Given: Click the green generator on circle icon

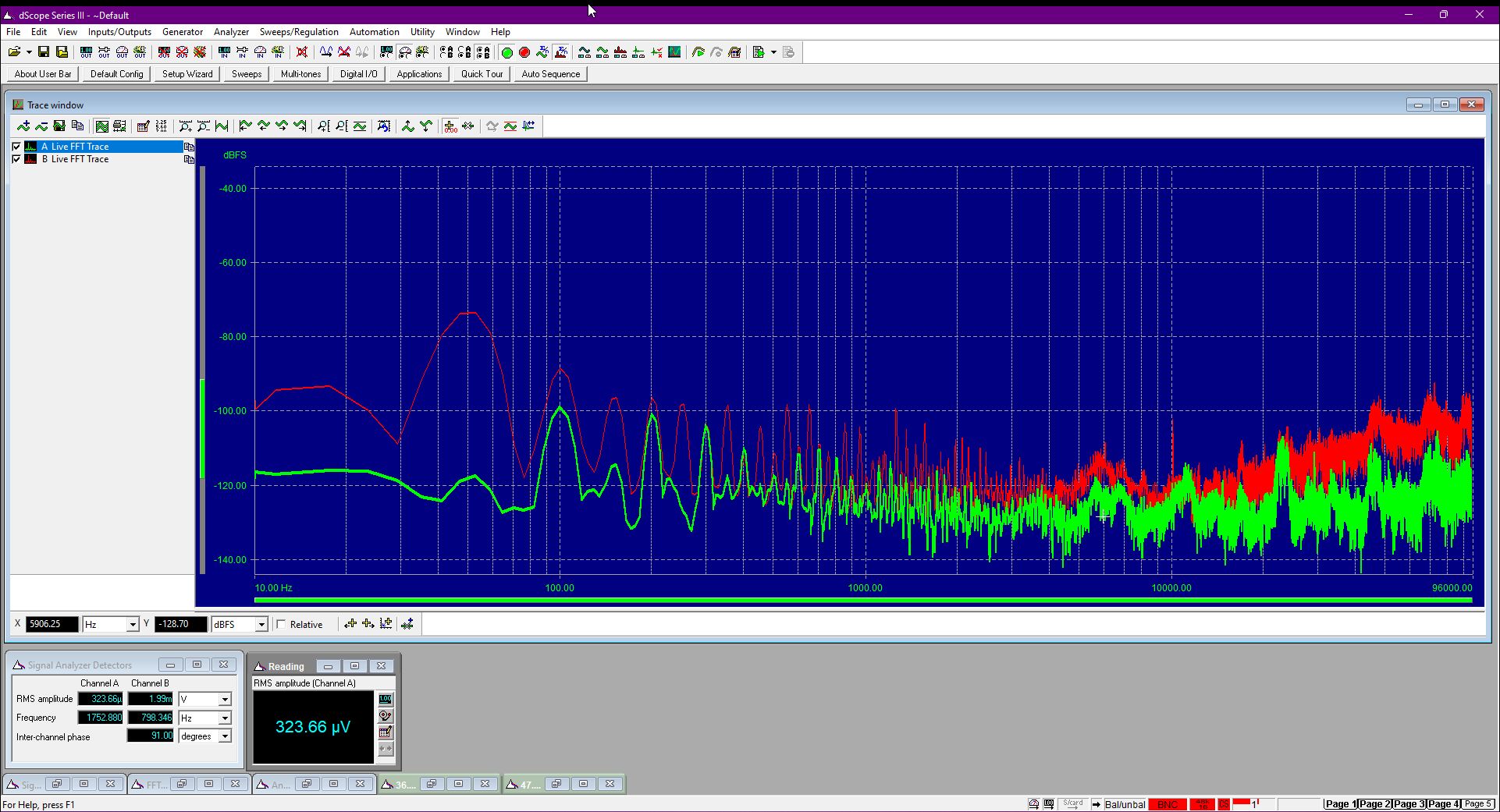Looking at the screenshot, I should [x=507, y=52].
